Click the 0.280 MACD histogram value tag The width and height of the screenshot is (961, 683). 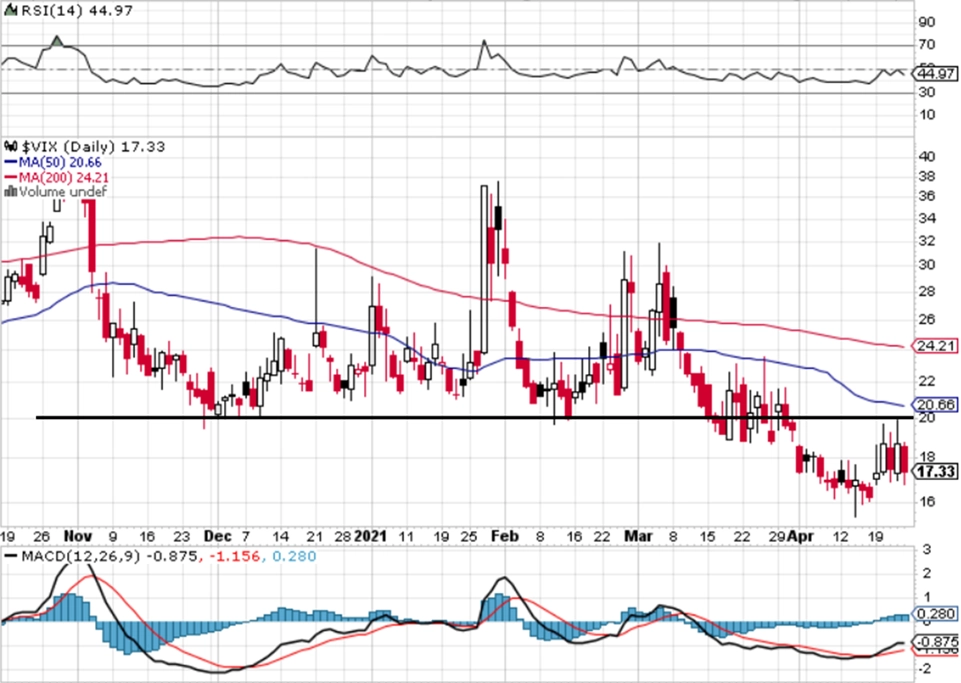coord(935,614)
